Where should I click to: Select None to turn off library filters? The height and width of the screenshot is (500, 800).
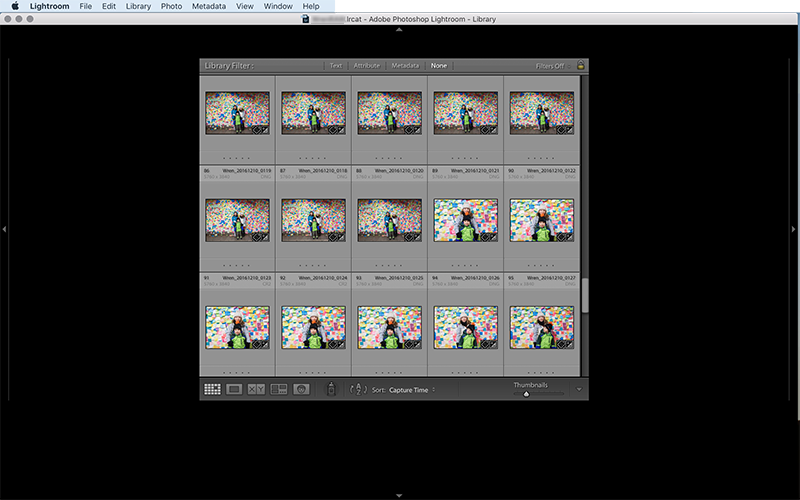pyautogui.click(x=439, y=66)
